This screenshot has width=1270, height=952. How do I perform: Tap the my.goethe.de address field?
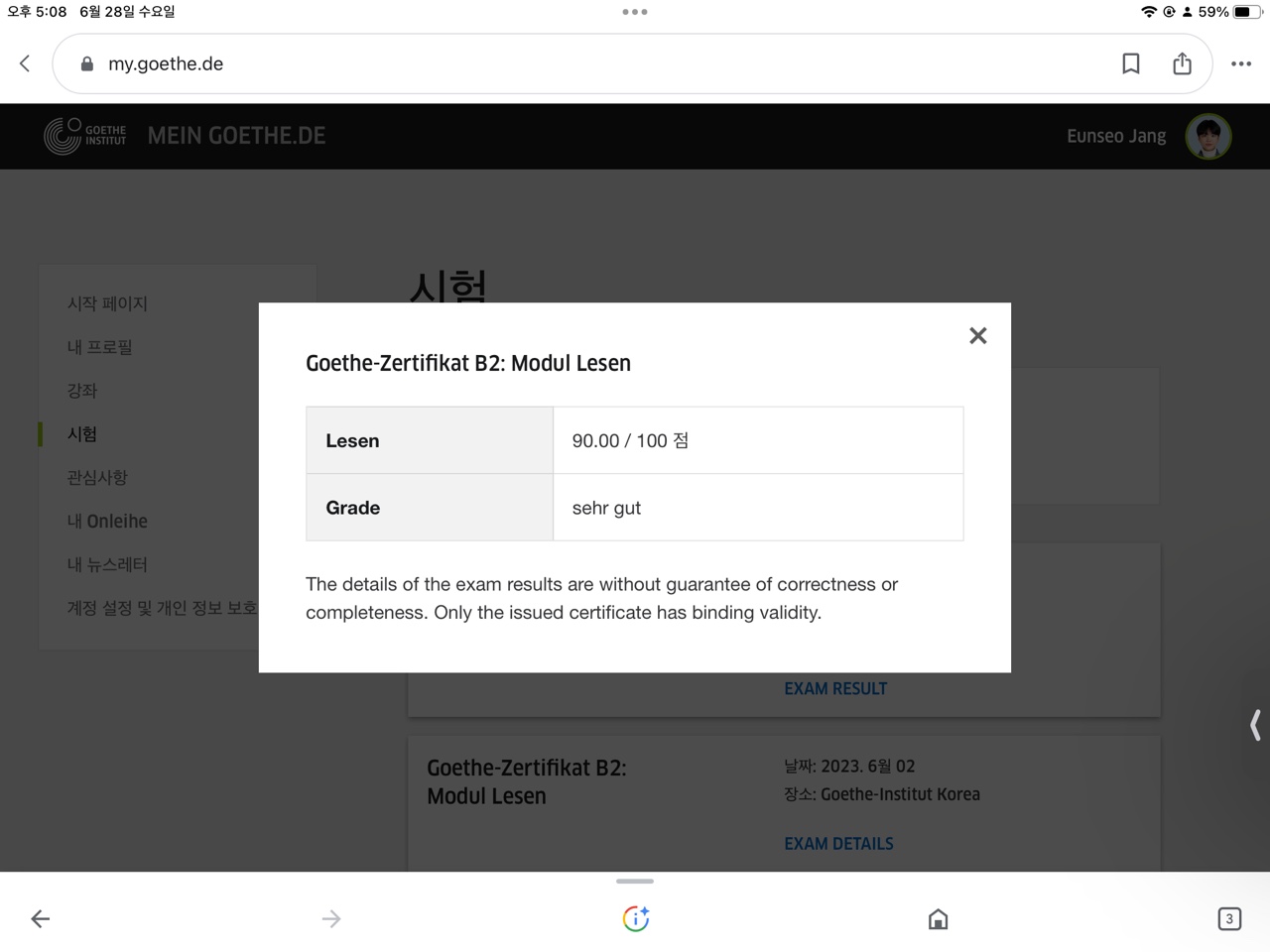pyautogui.click(x=595, y=63)
